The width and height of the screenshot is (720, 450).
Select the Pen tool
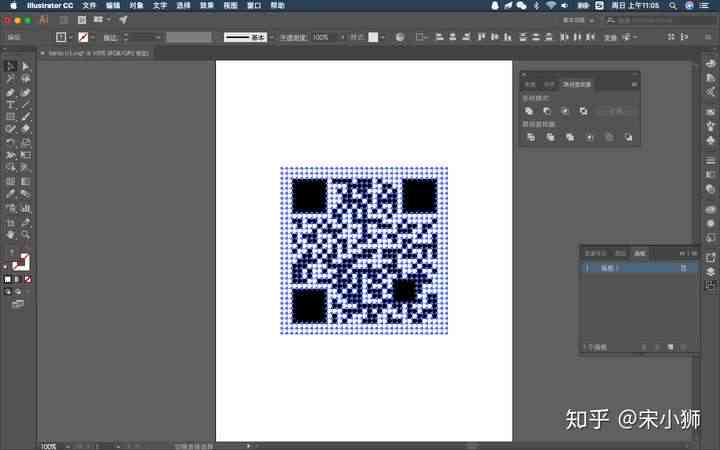pos(11,92)
